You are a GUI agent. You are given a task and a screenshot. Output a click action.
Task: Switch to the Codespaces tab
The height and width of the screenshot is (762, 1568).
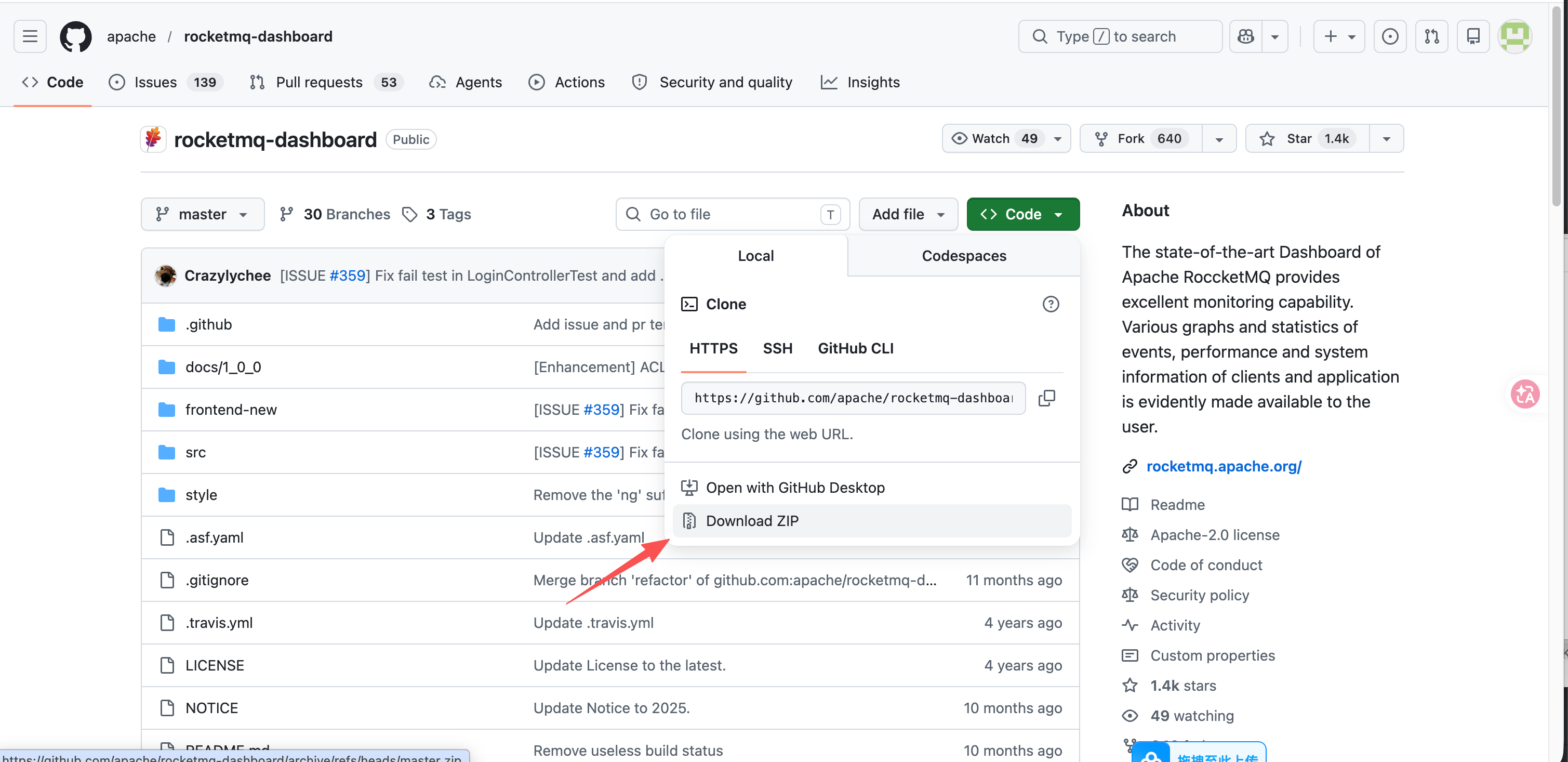[x=964, y=256]
